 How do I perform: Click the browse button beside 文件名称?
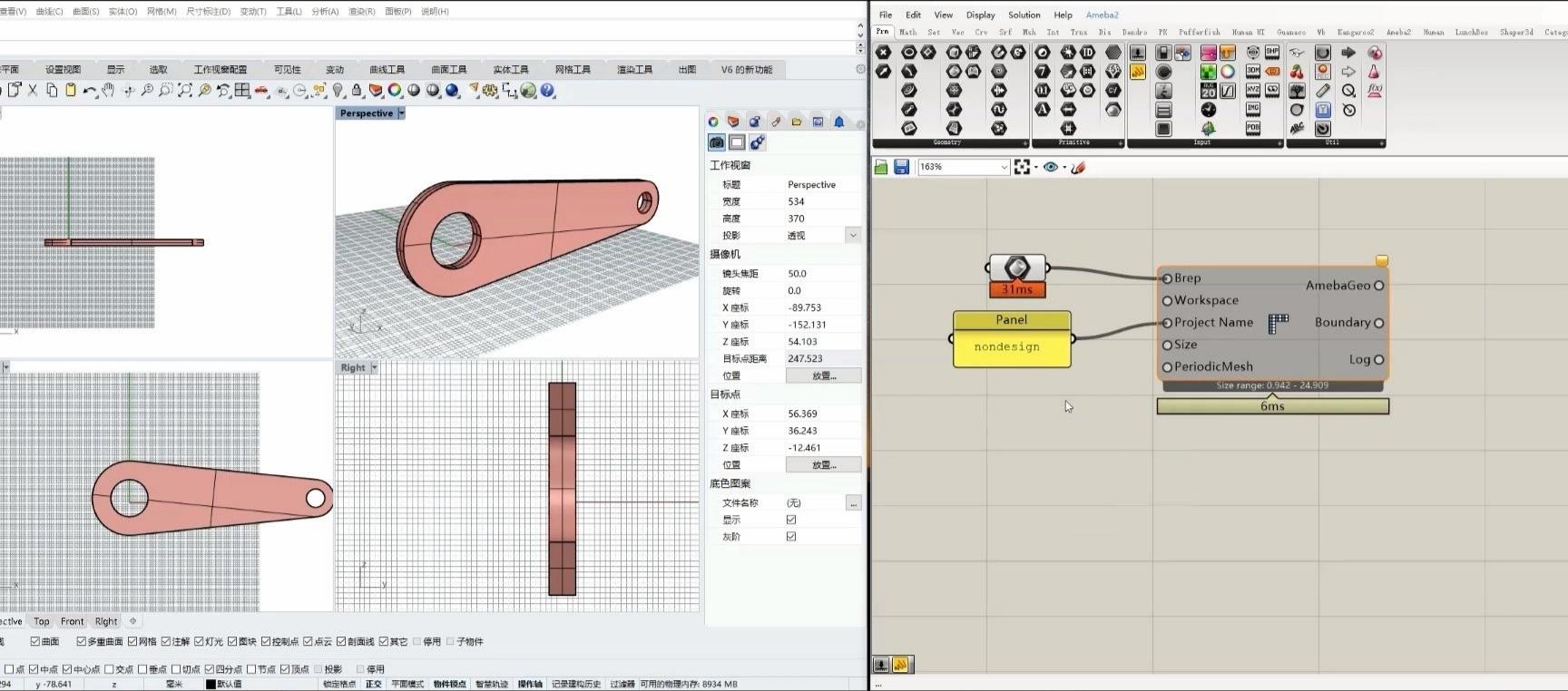tap(852, 503)
